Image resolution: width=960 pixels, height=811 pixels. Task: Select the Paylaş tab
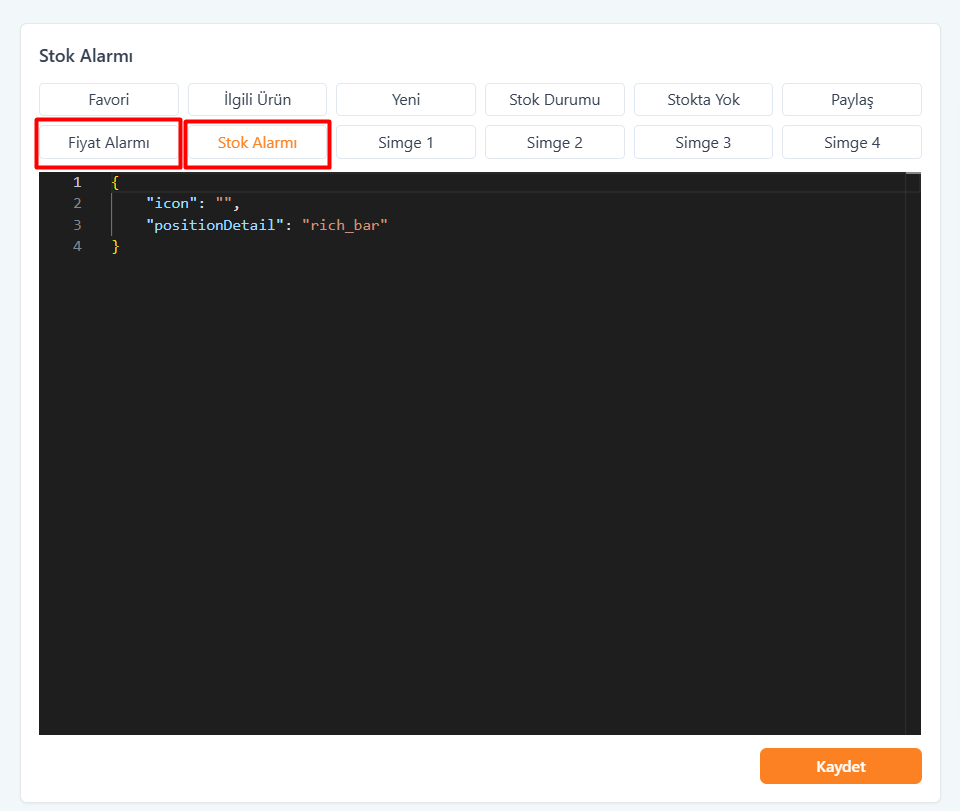pos(851,100)
